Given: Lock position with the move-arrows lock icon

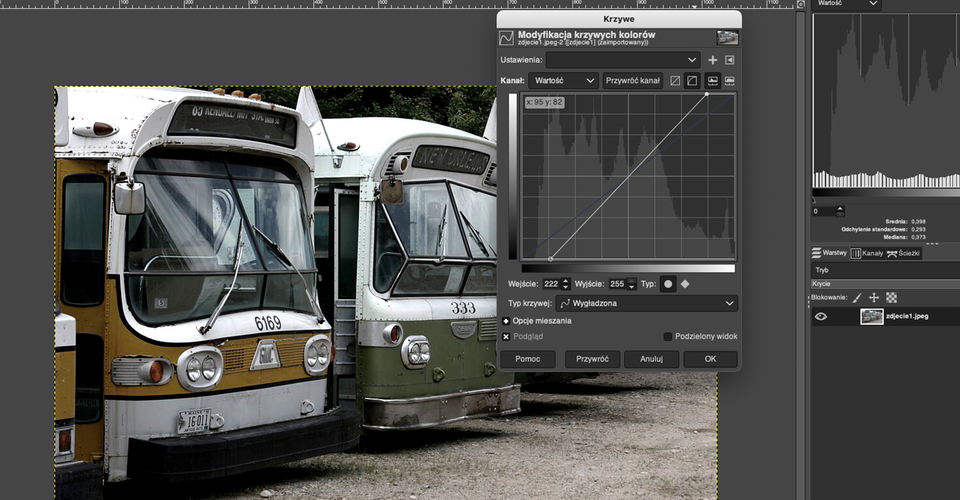Looking at the screenshot, I should [874, 297].
